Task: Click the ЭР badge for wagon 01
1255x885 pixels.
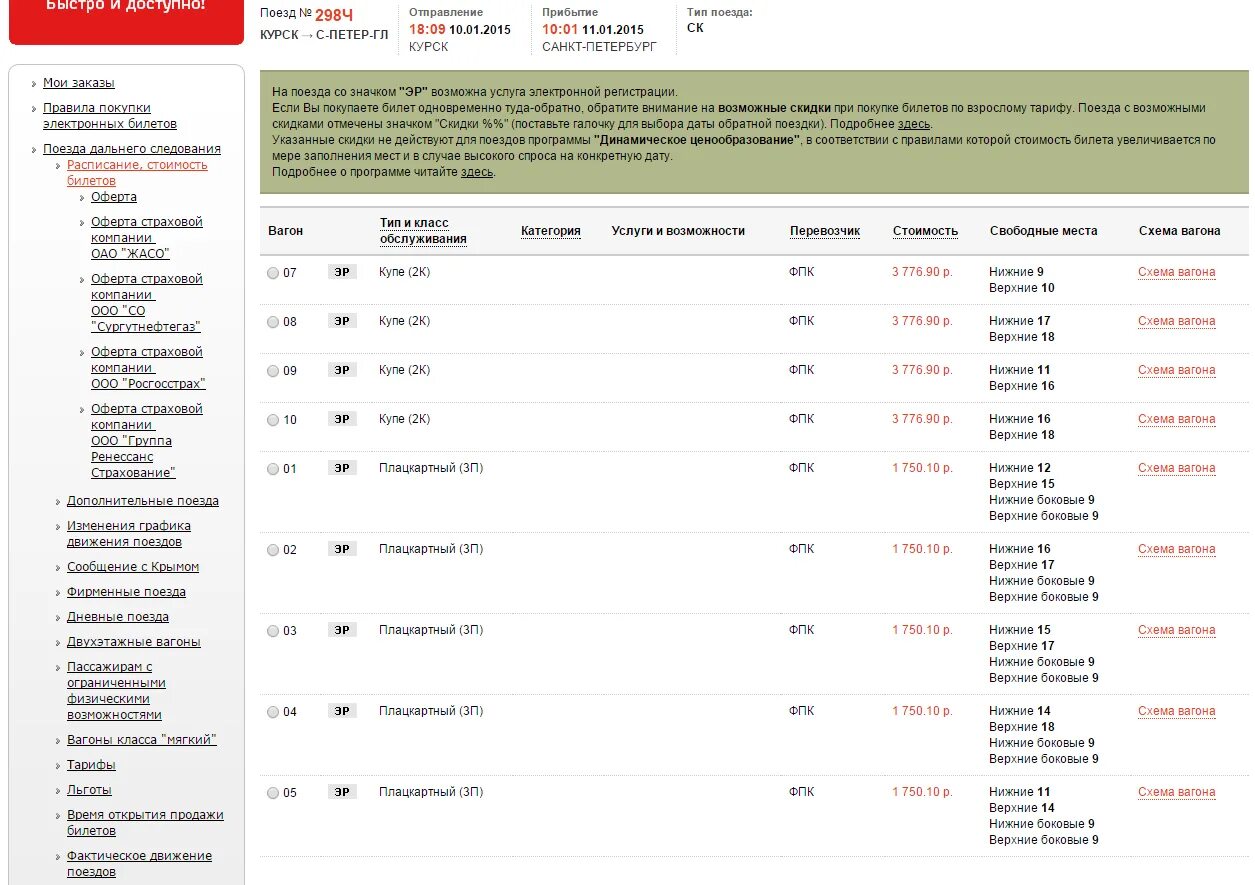Action: (342, 468)
